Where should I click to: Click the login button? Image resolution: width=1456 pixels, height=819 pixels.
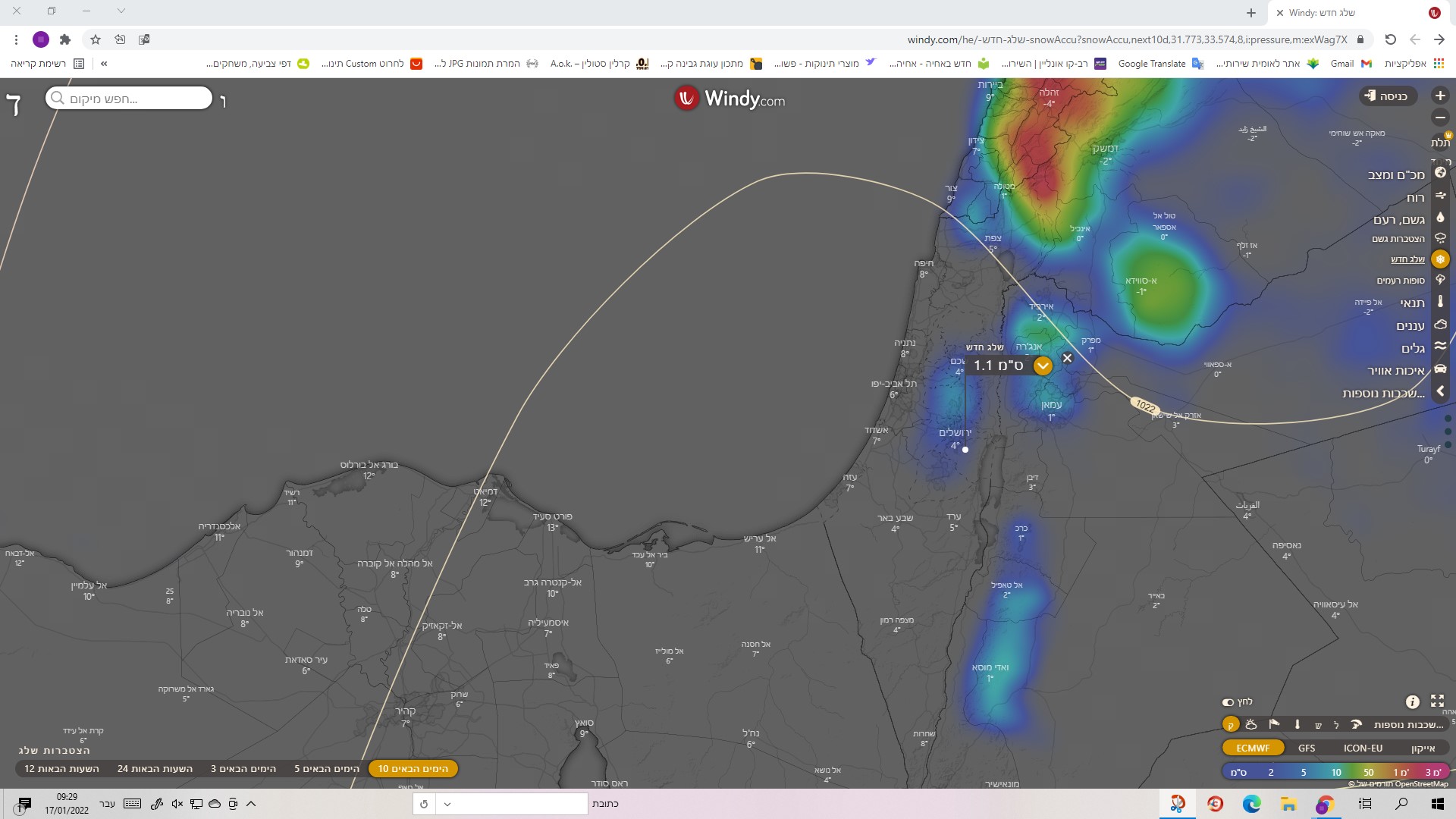point(1387,96)
